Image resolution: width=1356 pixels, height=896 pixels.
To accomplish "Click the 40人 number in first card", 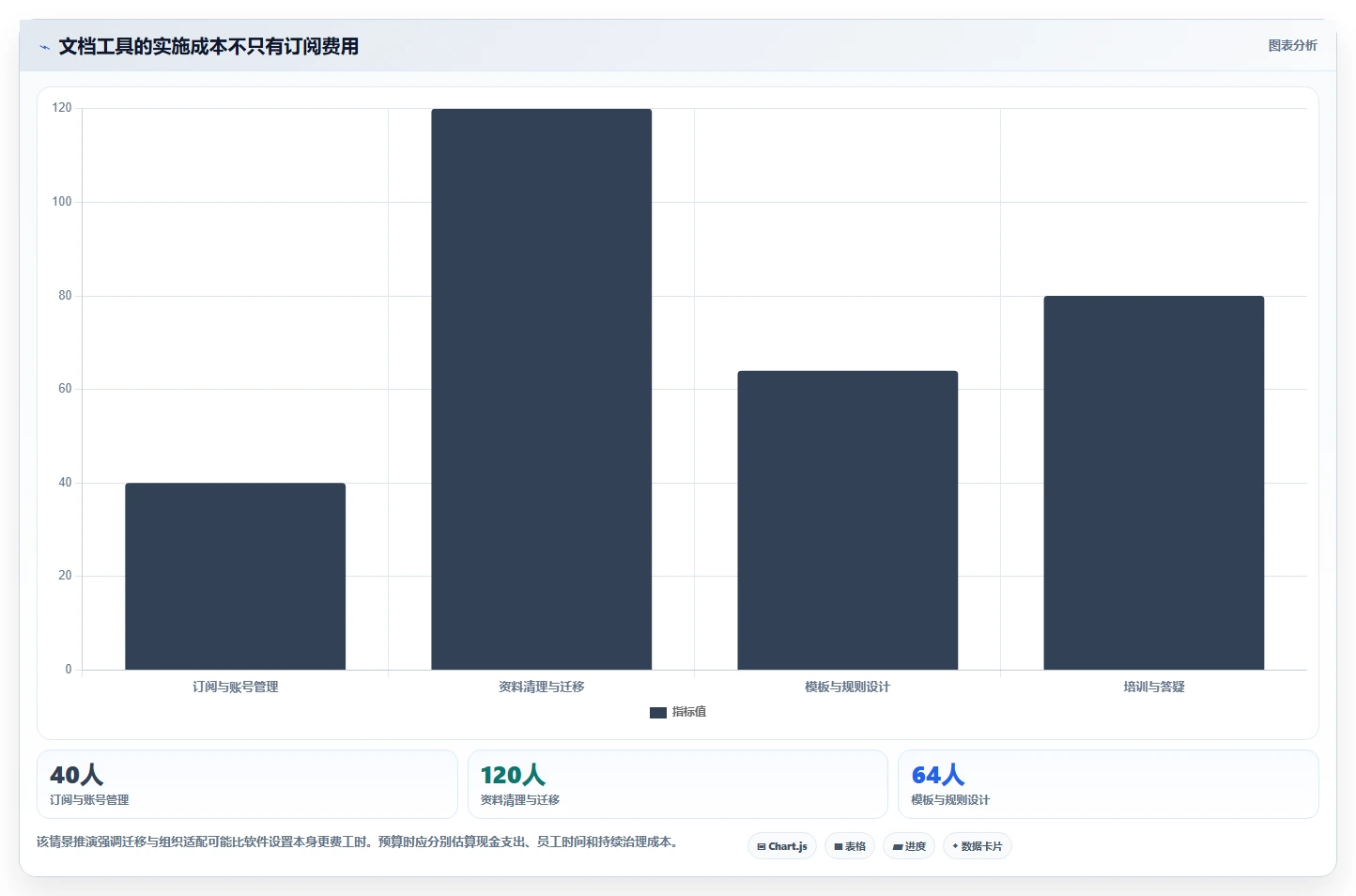I will tap(77, 775).
